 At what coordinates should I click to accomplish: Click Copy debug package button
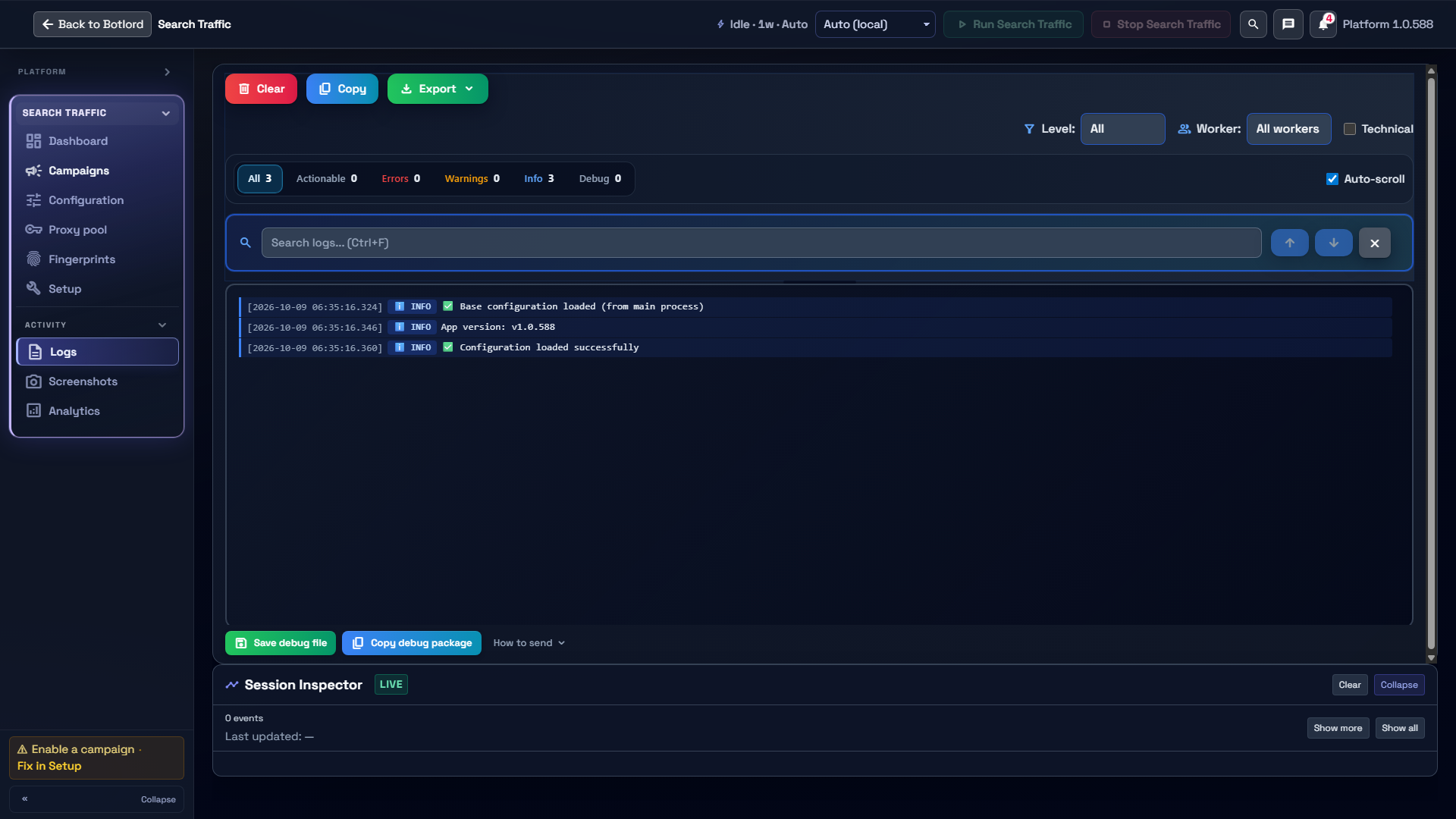pos(412,643)
